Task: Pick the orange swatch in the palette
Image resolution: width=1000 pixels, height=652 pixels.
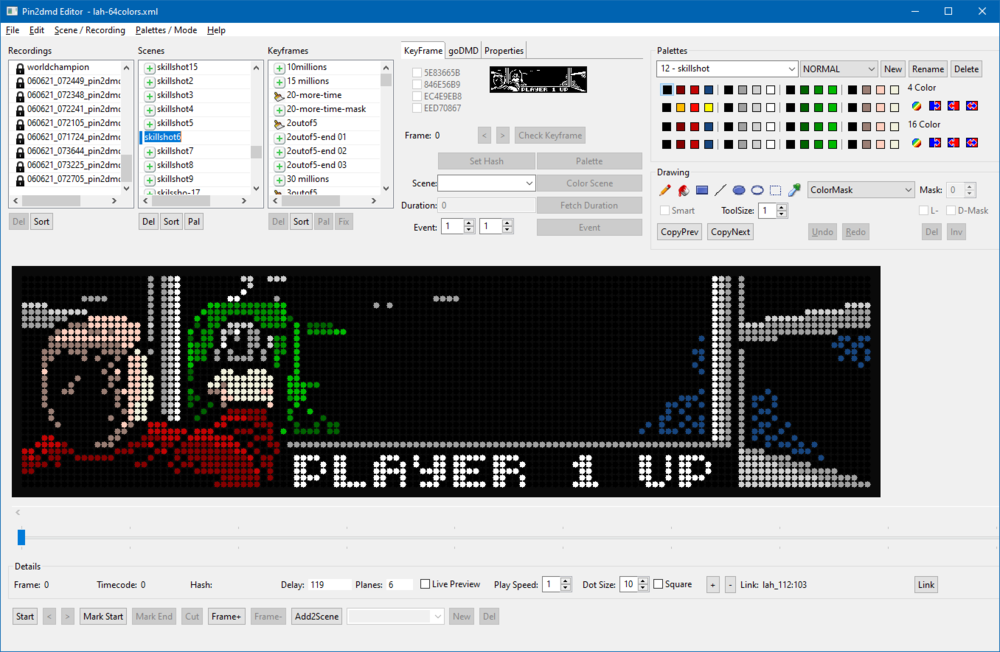Action: 680,107
